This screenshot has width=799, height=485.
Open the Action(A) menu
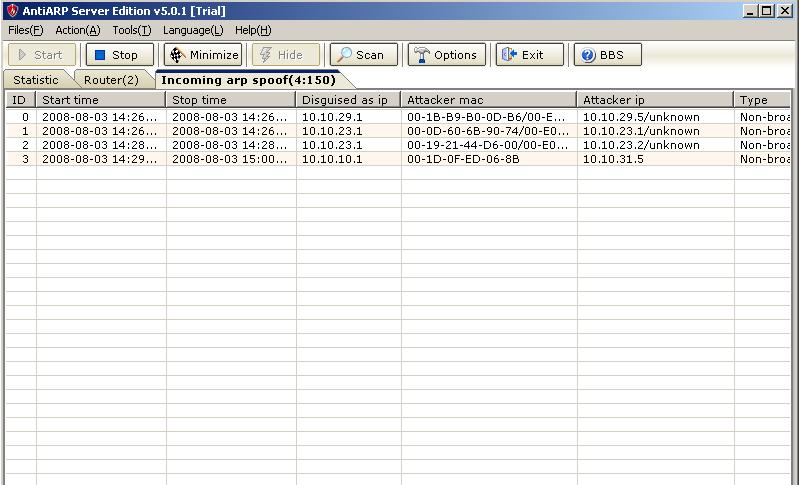coord(77,30)
